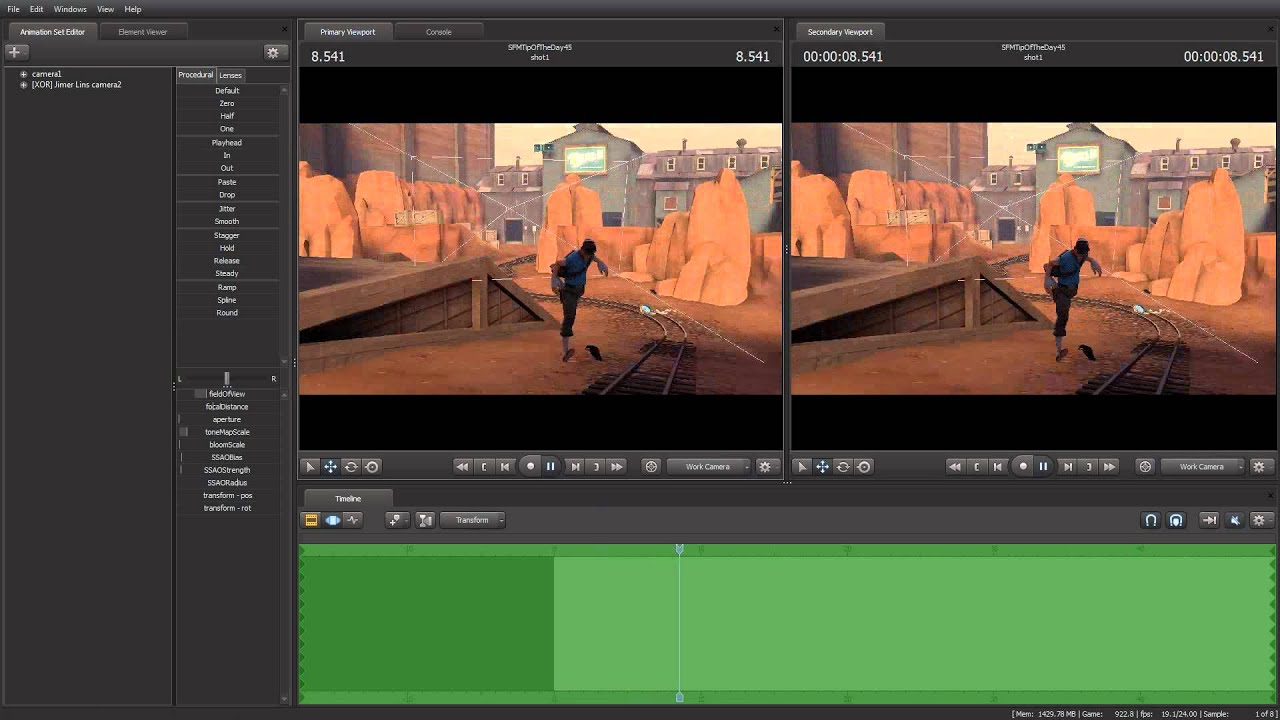Expand the [XOR] Jimer Lins camera2 item

(23, 85)
